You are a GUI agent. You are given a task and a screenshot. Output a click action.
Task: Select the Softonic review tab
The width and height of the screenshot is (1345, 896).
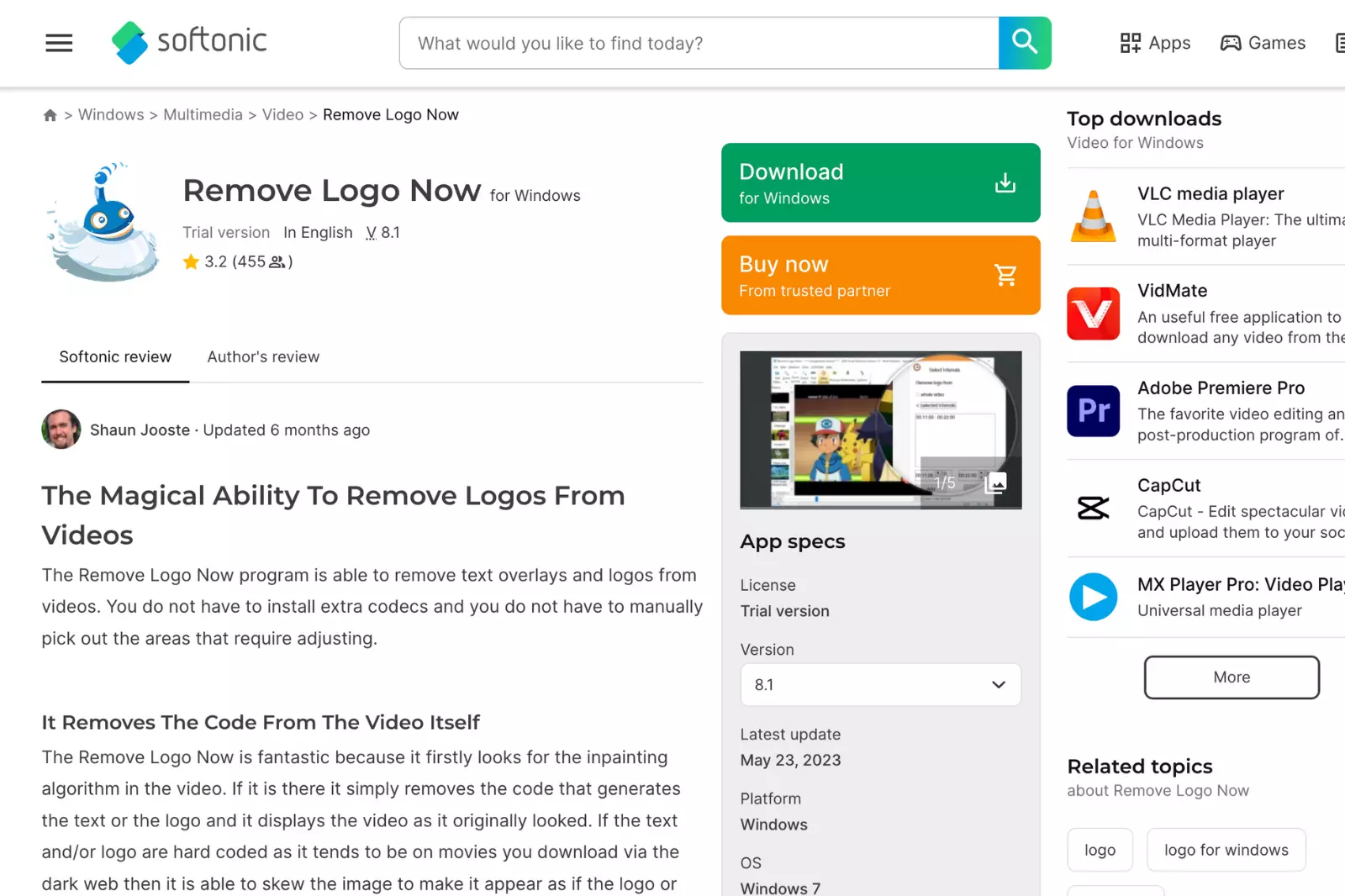point(115,356)
